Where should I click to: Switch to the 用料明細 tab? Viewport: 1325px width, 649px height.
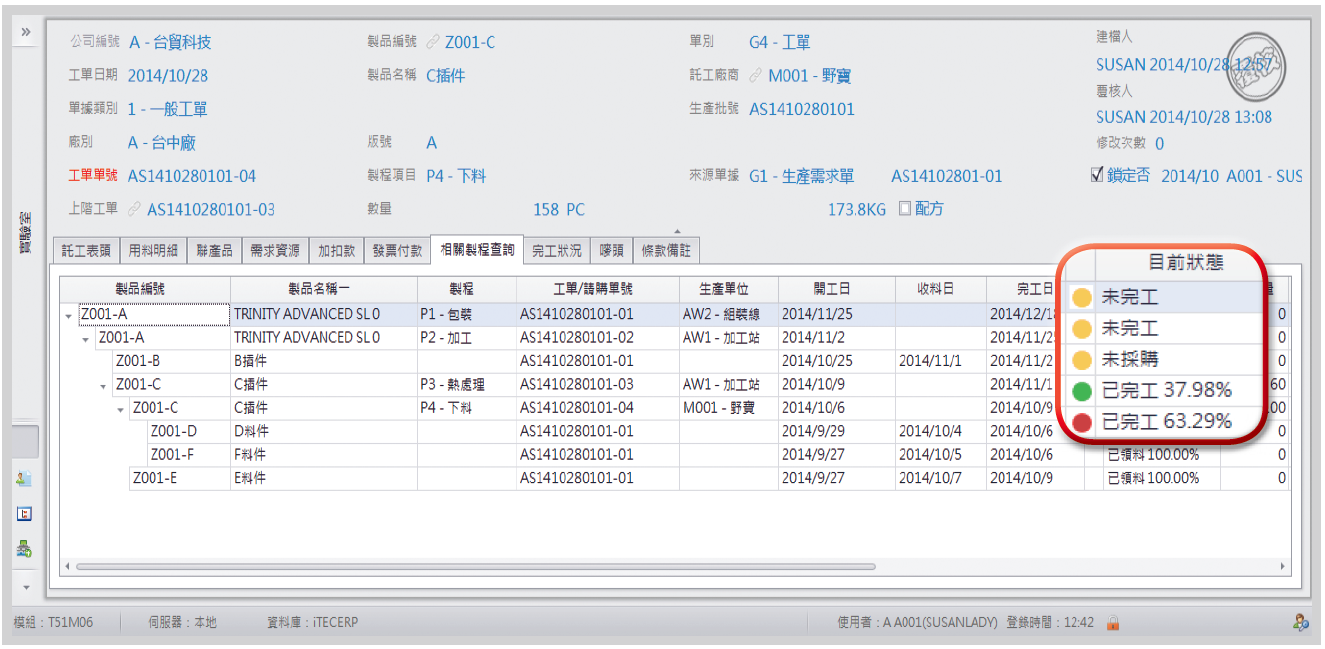pyautogui.click(x=154, y=250)
